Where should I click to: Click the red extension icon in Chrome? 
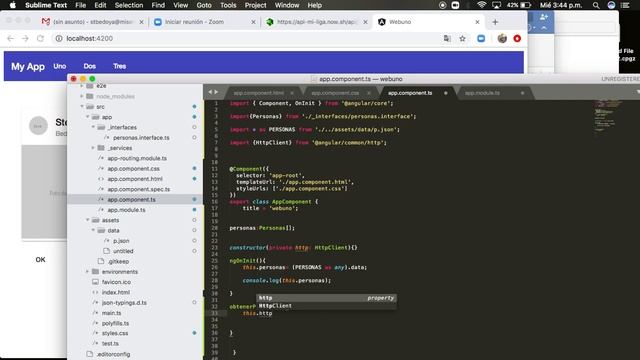click(517, 38)
